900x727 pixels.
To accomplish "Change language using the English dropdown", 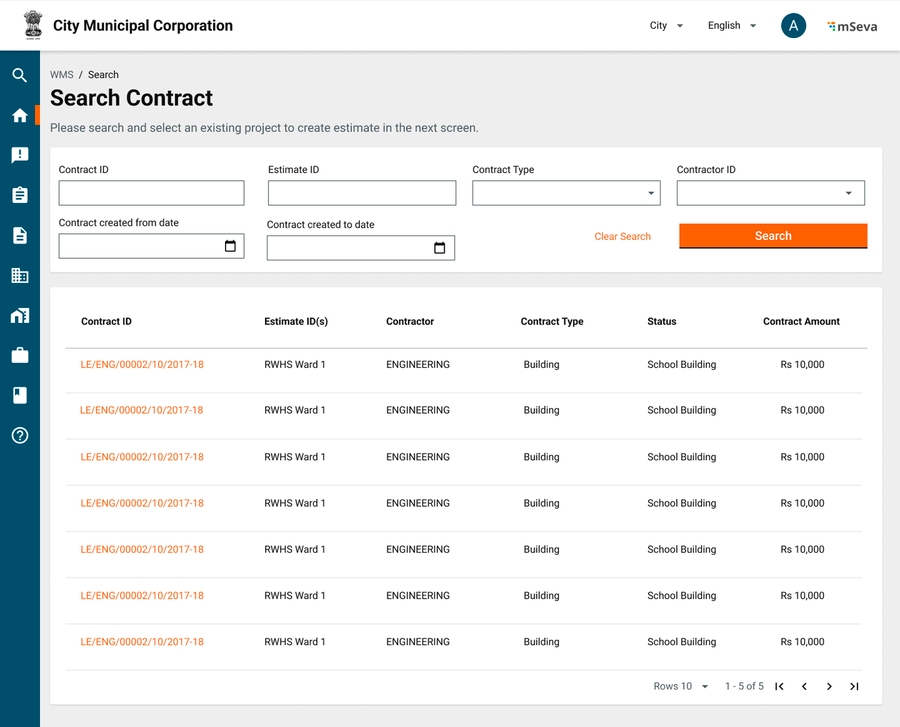I will [x=731, y=26].
